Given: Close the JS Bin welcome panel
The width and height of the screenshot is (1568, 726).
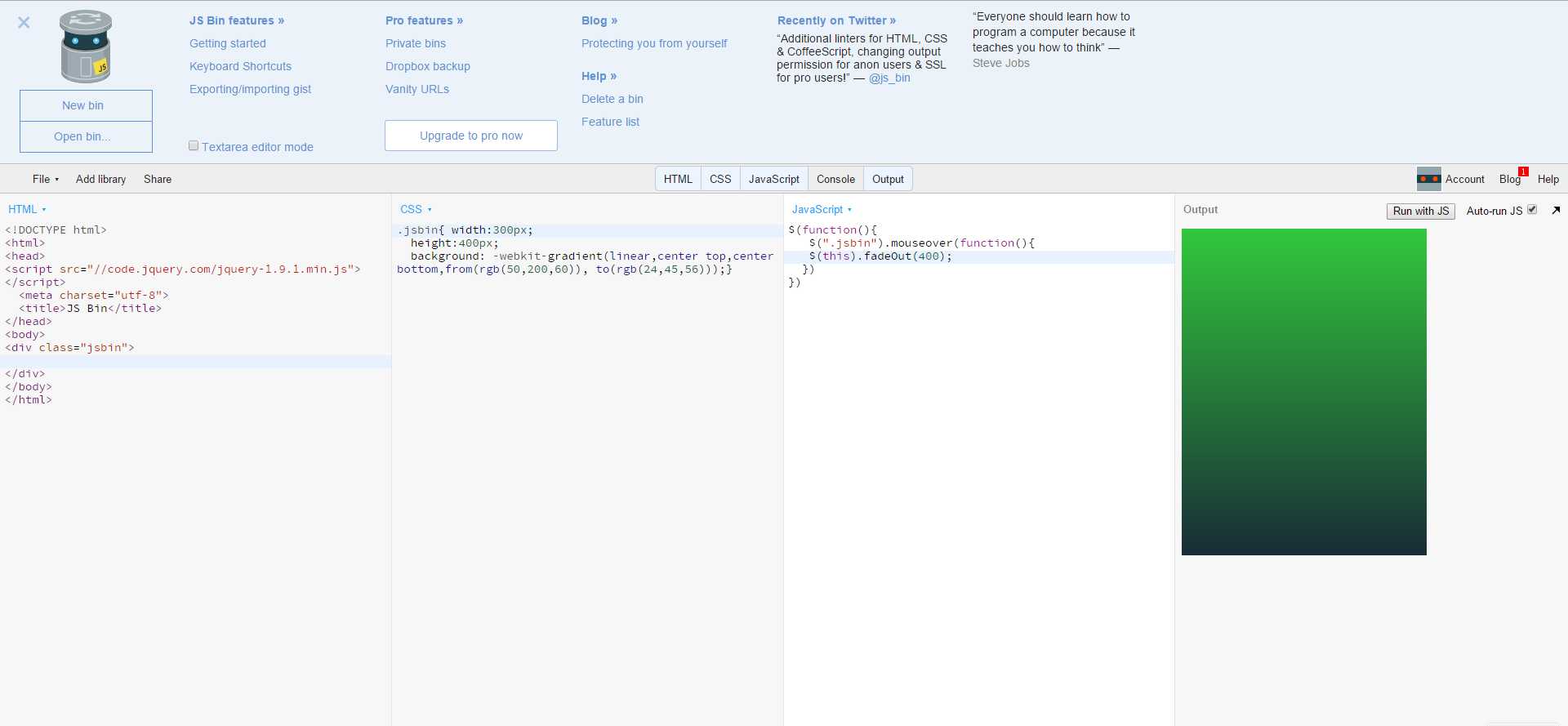Looking at the screenshot, I should click(24, 23).
